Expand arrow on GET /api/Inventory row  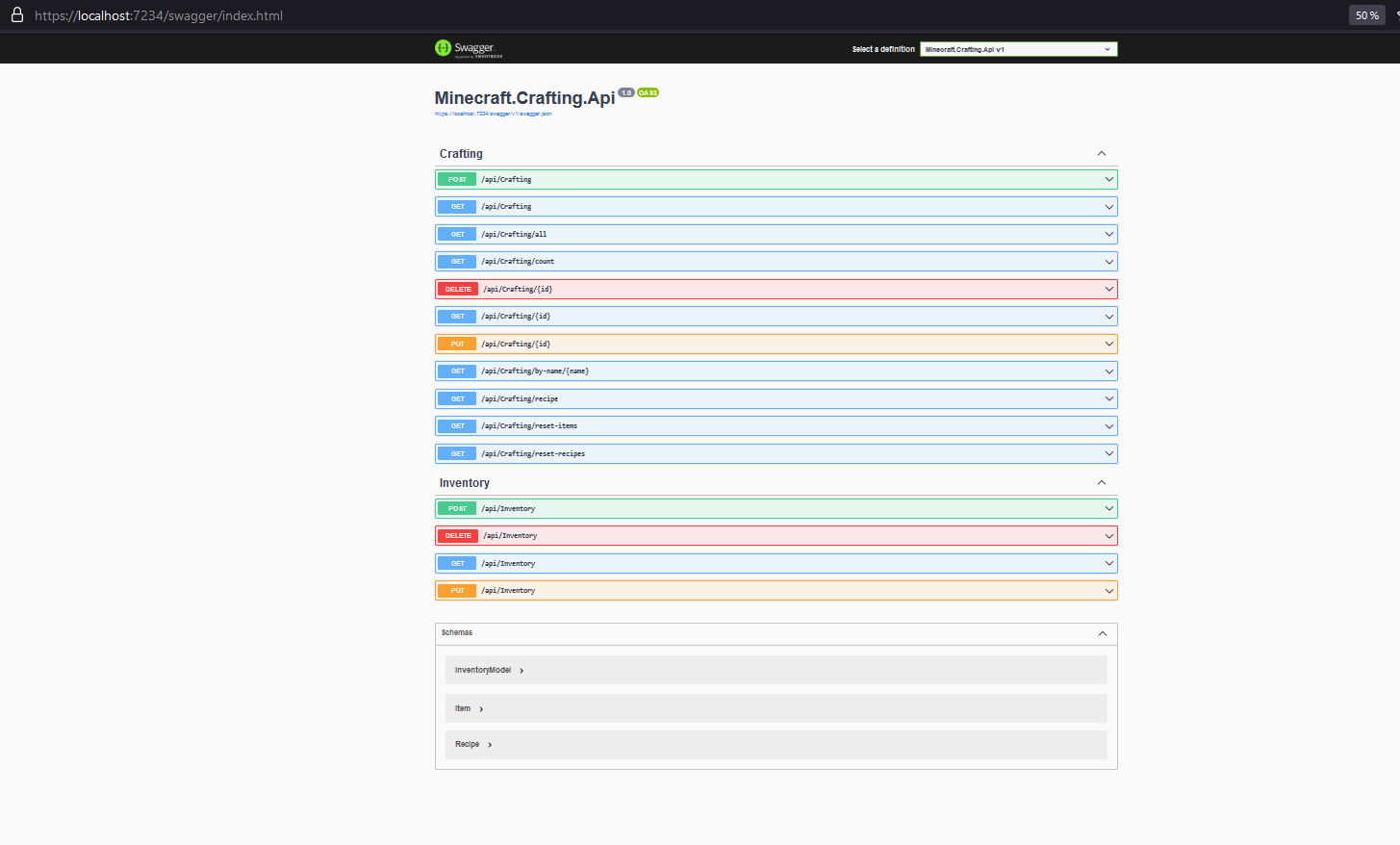coord(1109,563)
